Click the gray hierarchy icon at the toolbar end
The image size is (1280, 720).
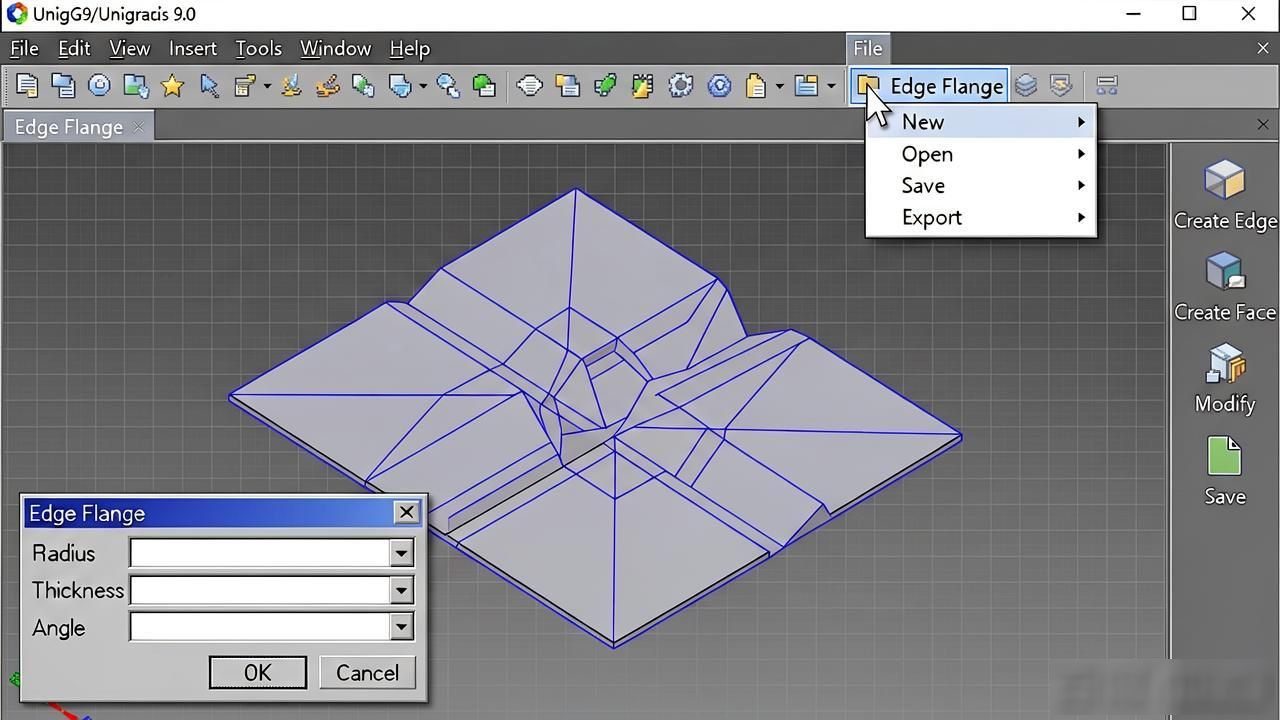coord(1106,86)
